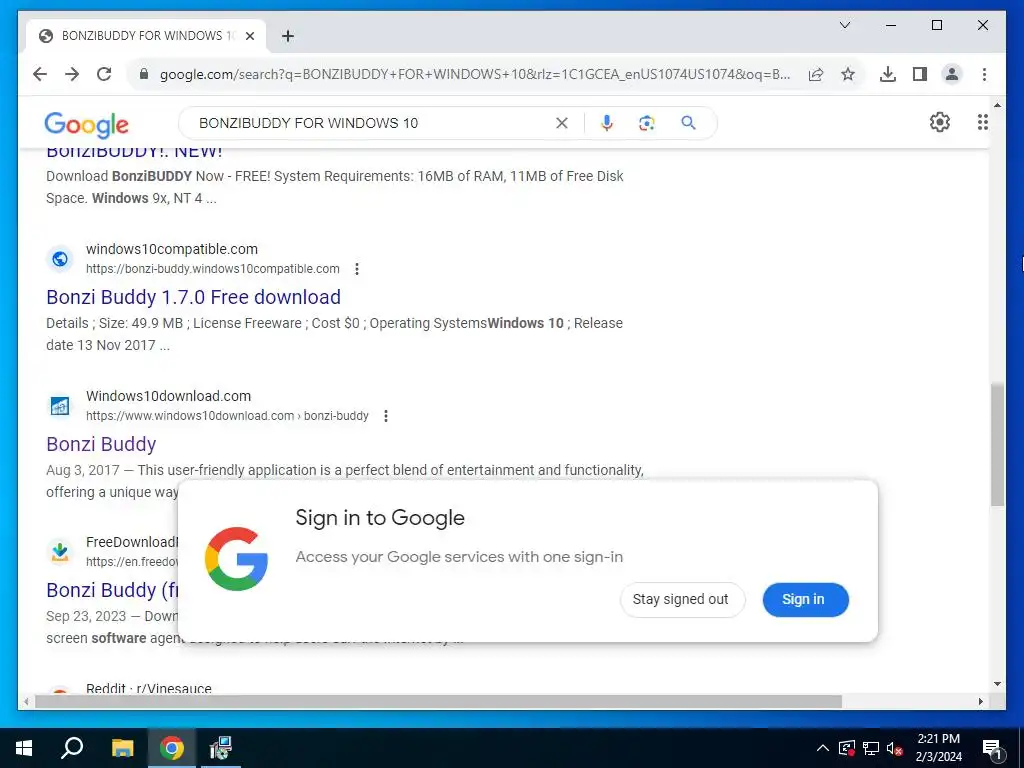The width and height of the screenshot is (1024, 768).
Task: Click the horizontal scrollbar at page bottom
Action: click(x=438, y=701)
